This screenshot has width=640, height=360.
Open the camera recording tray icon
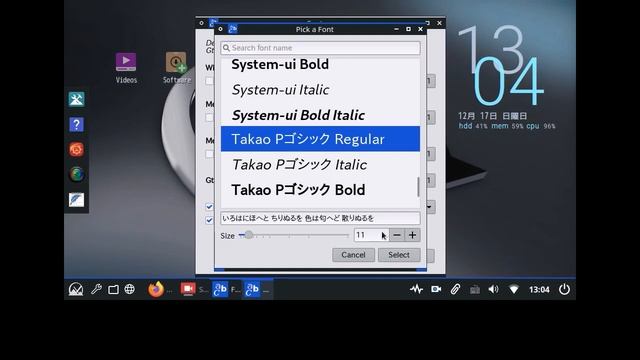coord(436,289)
